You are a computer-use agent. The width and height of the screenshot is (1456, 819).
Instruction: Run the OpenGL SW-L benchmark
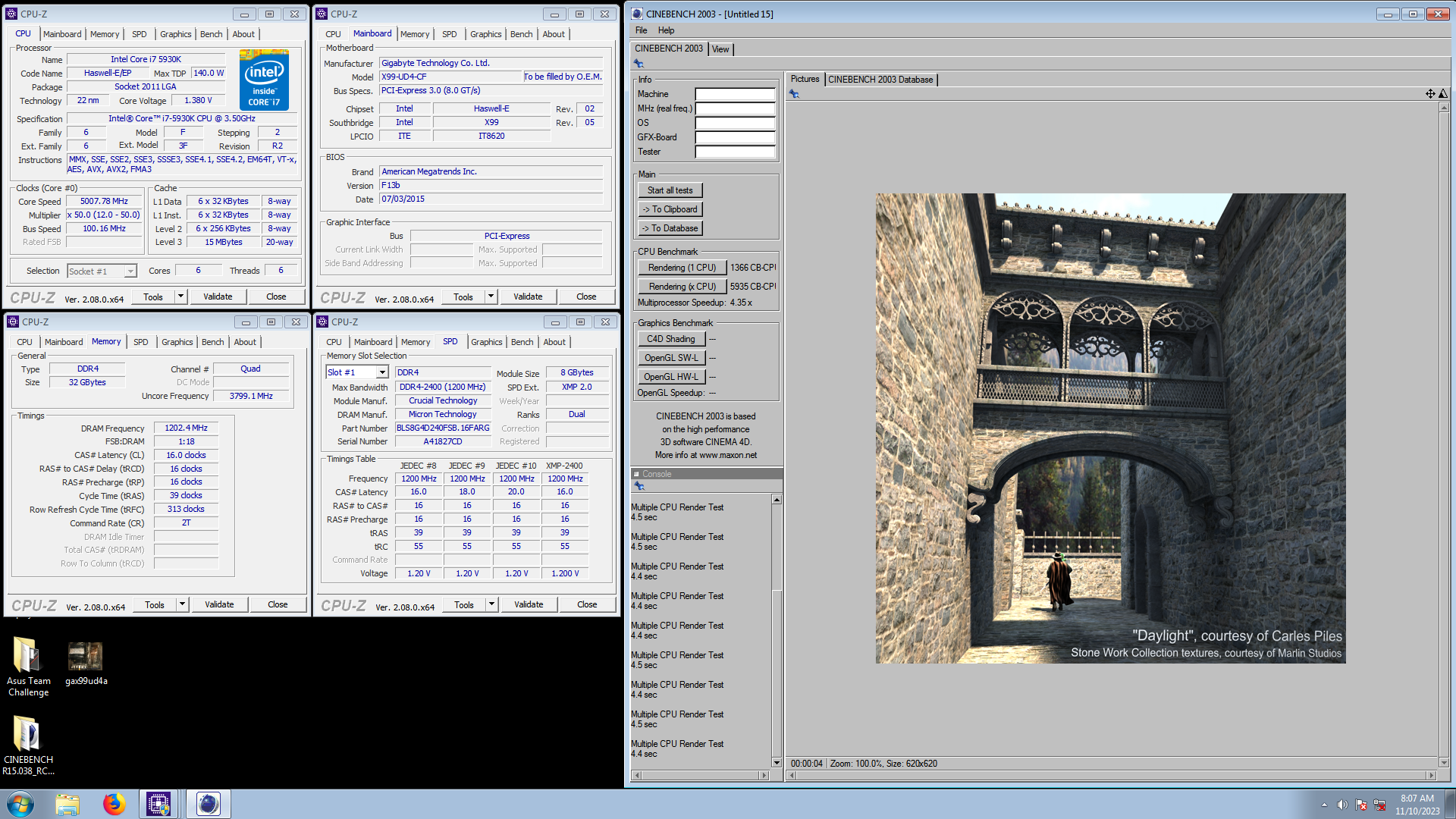pos(671,358)
